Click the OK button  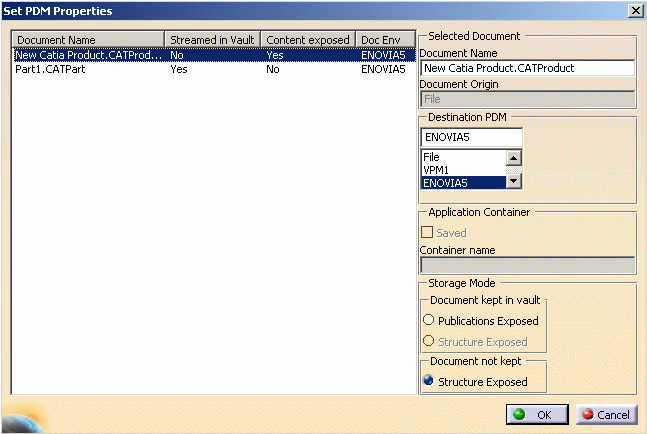(536, 414)
